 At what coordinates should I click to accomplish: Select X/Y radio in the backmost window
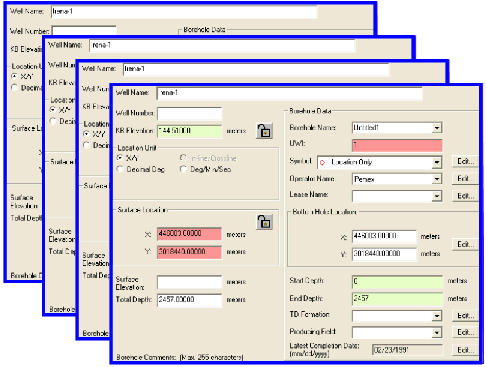pyautogui.click(x=14, y=76)
